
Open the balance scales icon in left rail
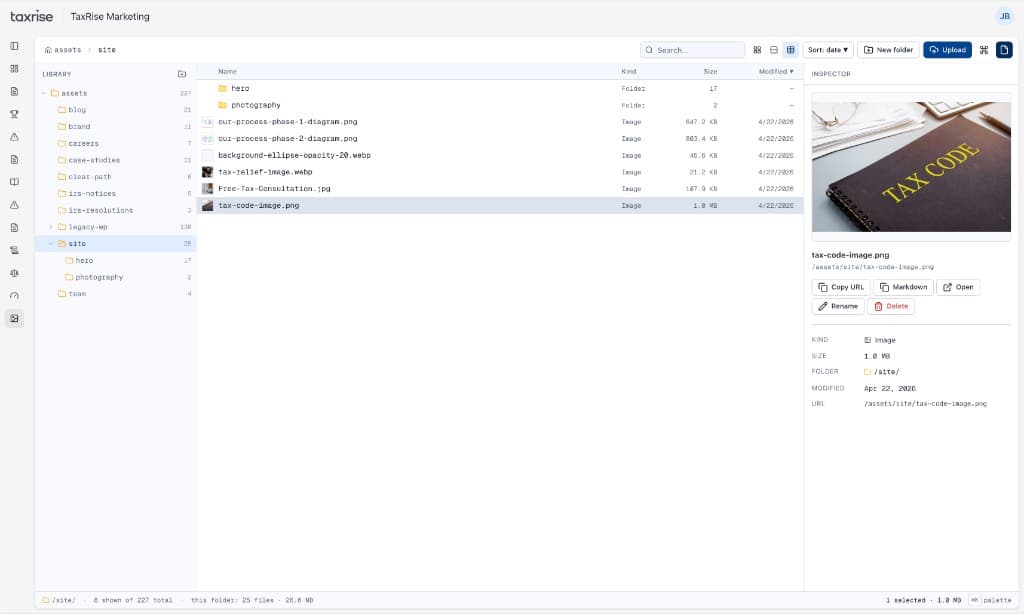click(14, 273)
